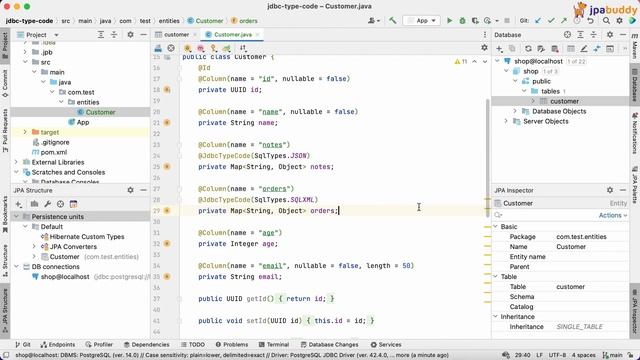Open the Endpoints tool tab

58,344
